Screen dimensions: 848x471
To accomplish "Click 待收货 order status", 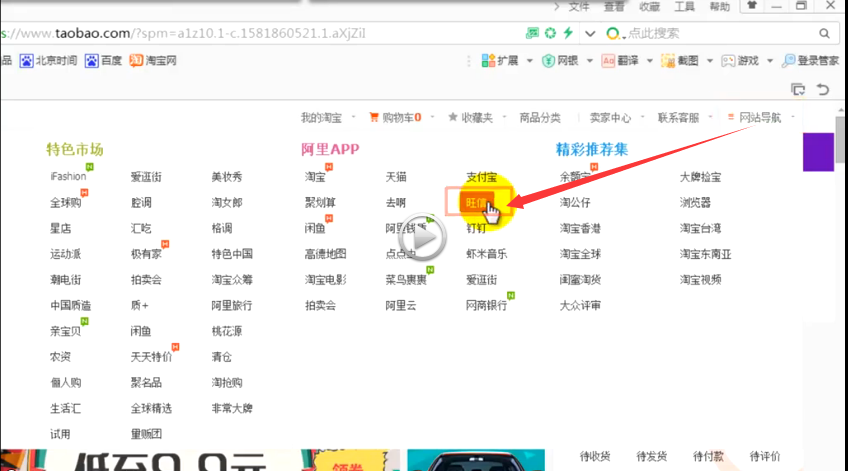I will [595, 457].
